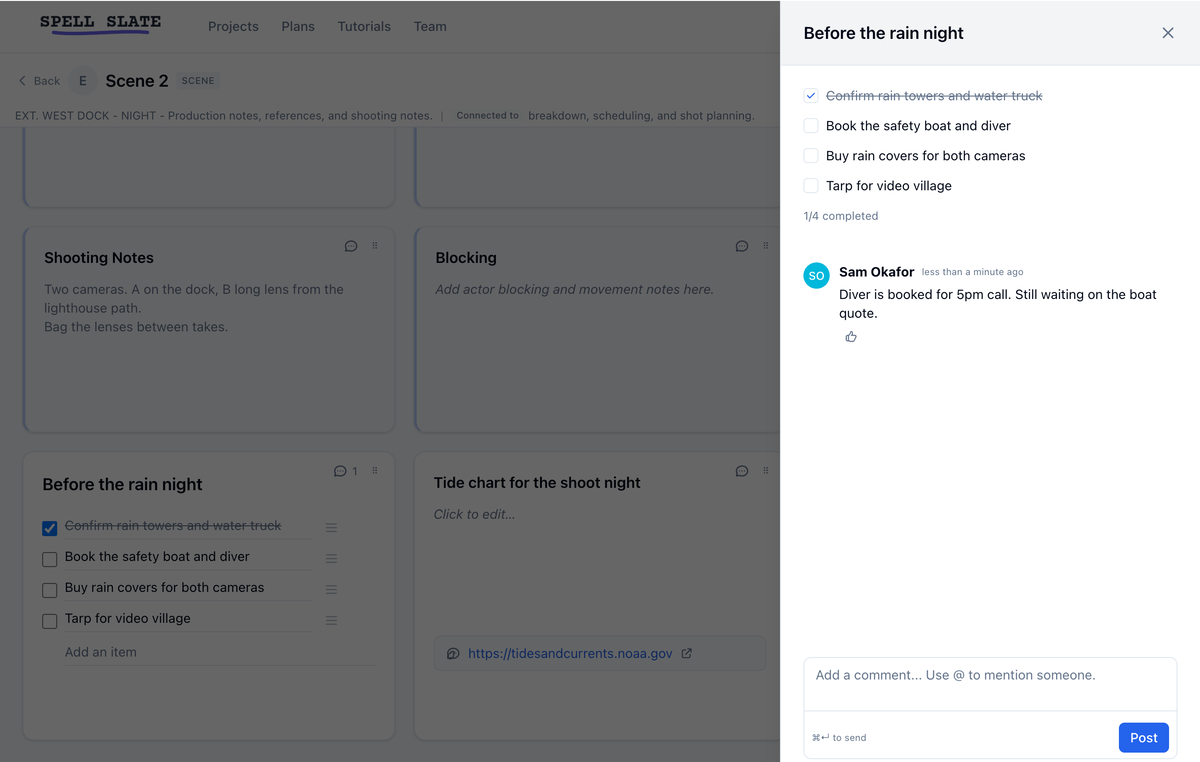Click the Shooting Notes text about two cameras
Viewport: 1200px width, 762px height.
pyautogui.click(x=194, y=308)
